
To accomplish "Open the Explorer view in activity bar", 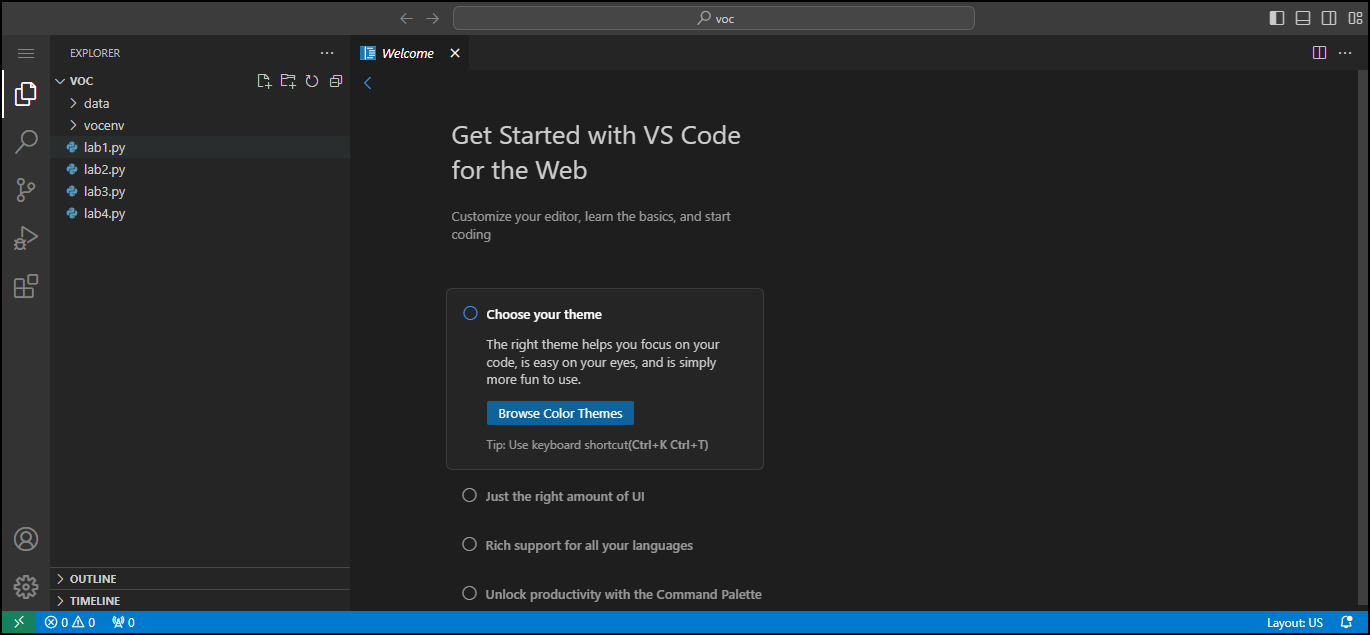I will pyautogui.click(x=26, y=94).
